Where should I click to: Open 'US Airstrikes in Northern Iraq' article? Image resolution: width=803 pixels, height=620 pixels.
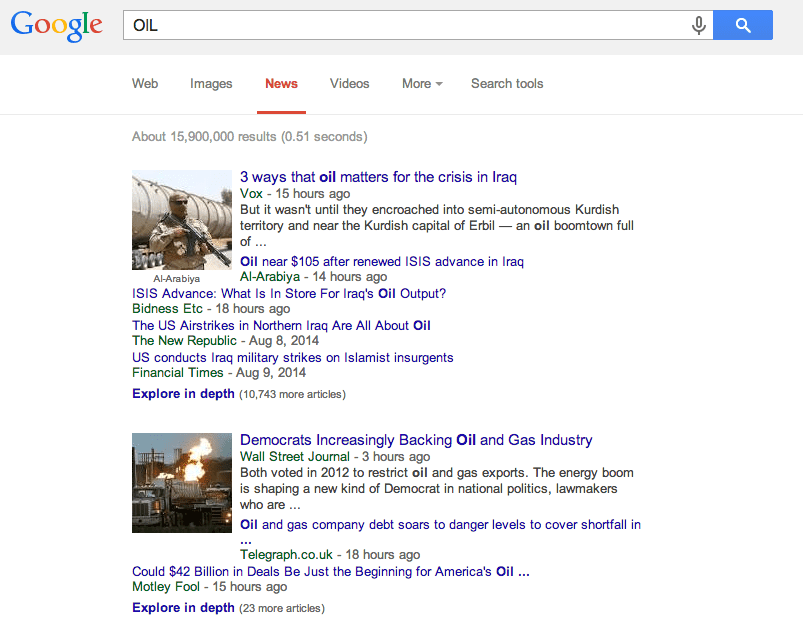coord(281,326)
